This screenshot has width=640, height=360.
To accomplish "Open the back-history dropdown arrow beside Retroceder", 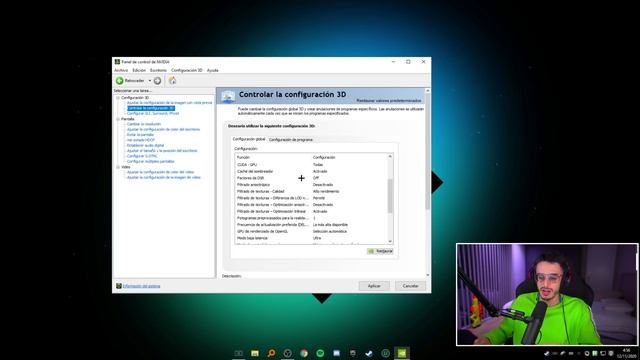I will point(150,81).
